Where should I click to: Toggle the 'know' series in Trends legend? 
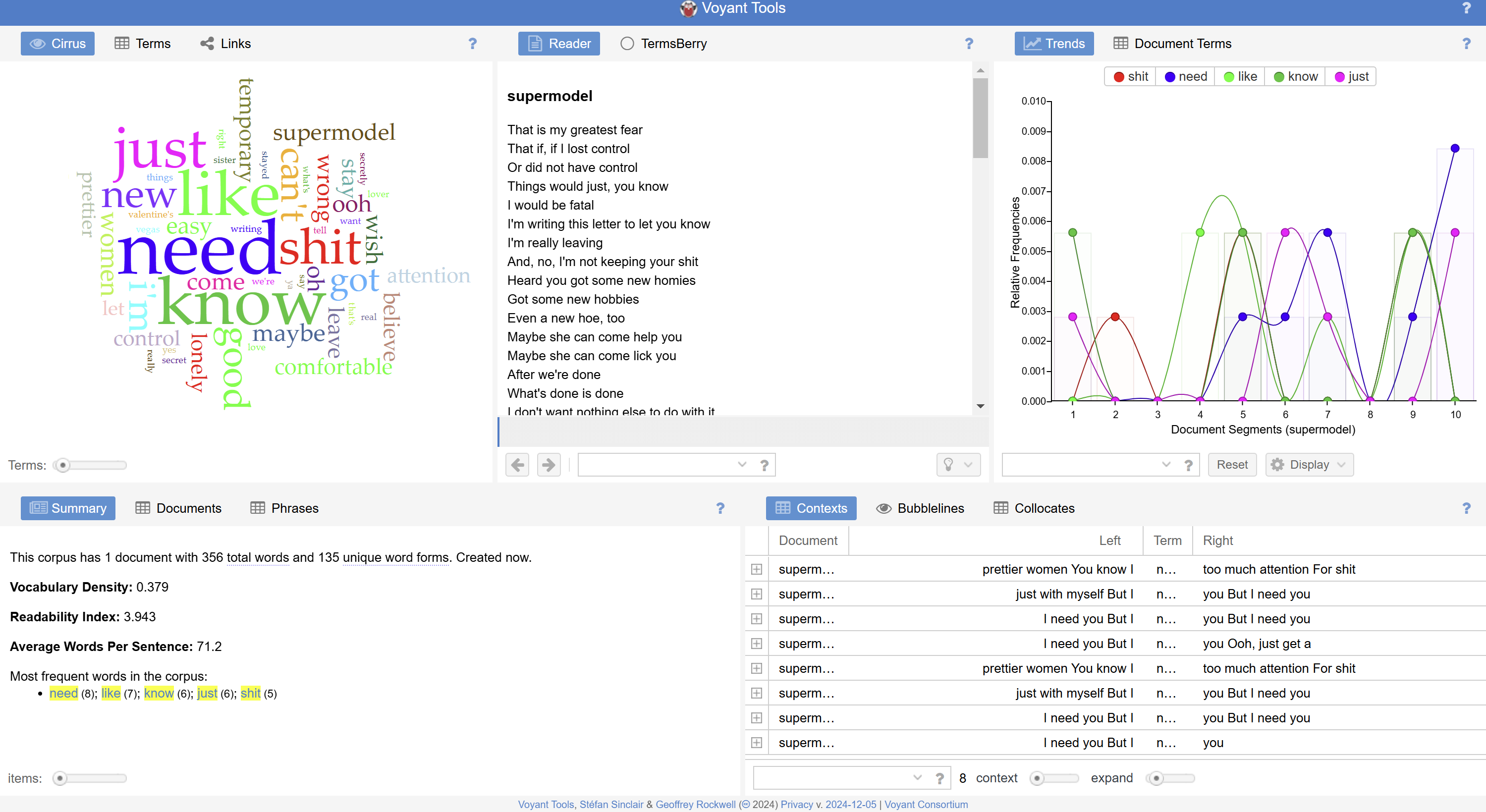[1296, 77]
